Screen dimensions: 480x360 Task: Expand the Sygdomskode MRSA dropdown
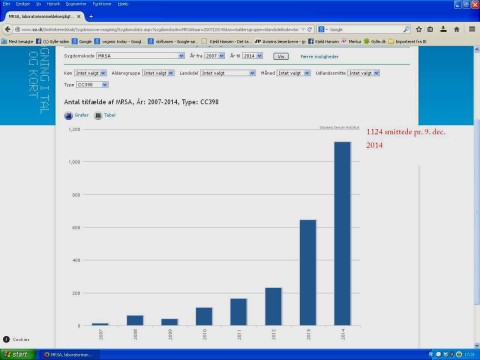[x=140, y=56]
